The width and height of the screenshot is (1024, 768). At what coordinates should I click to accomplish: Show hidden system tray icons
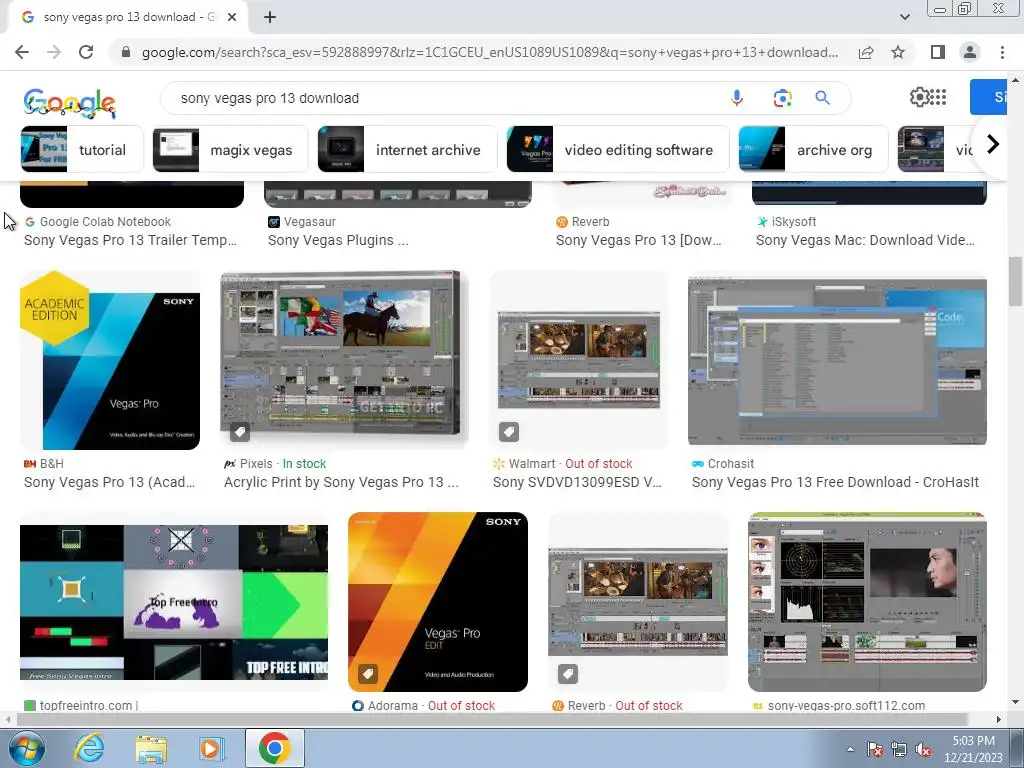tap(850, 749)
